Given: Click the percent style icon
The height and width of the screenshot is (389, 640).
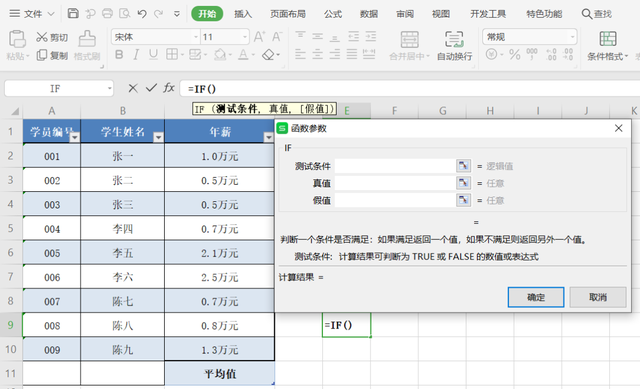Looking at the screenshot, I should [x=515, y=54].
